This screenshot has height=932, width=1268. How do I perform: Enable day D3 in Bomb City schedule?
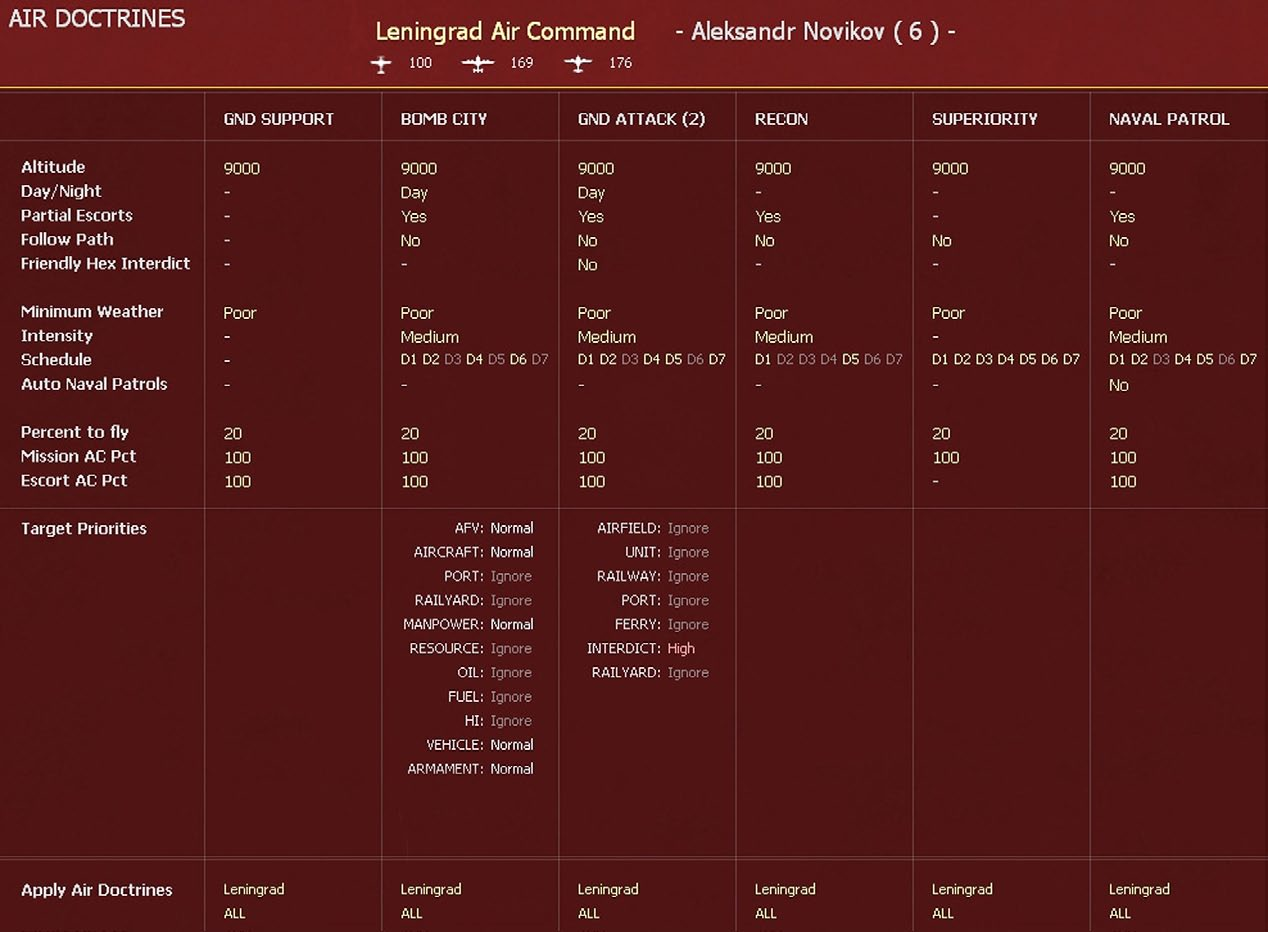point(453,360)
